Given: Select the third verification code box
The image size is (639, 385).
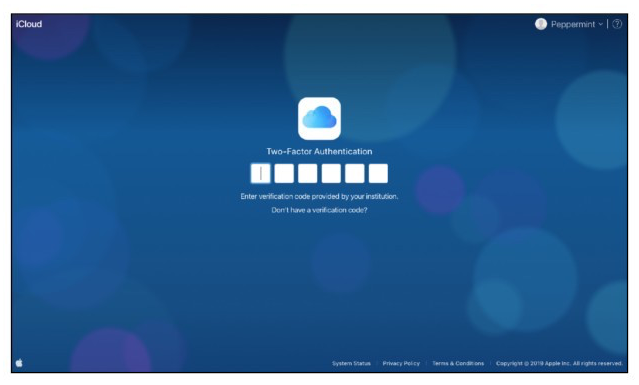Looking at the screenshot, I should pyautogui.click(x=308, y=174).
